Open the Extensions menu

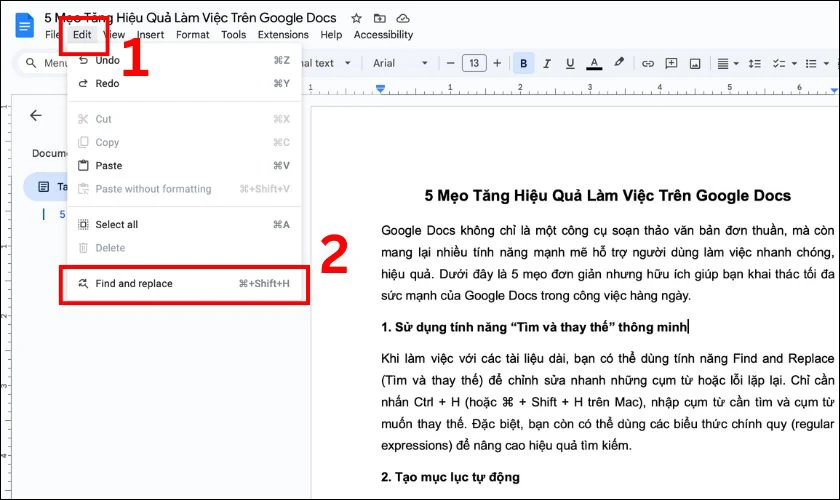click(x=283, y=35)
